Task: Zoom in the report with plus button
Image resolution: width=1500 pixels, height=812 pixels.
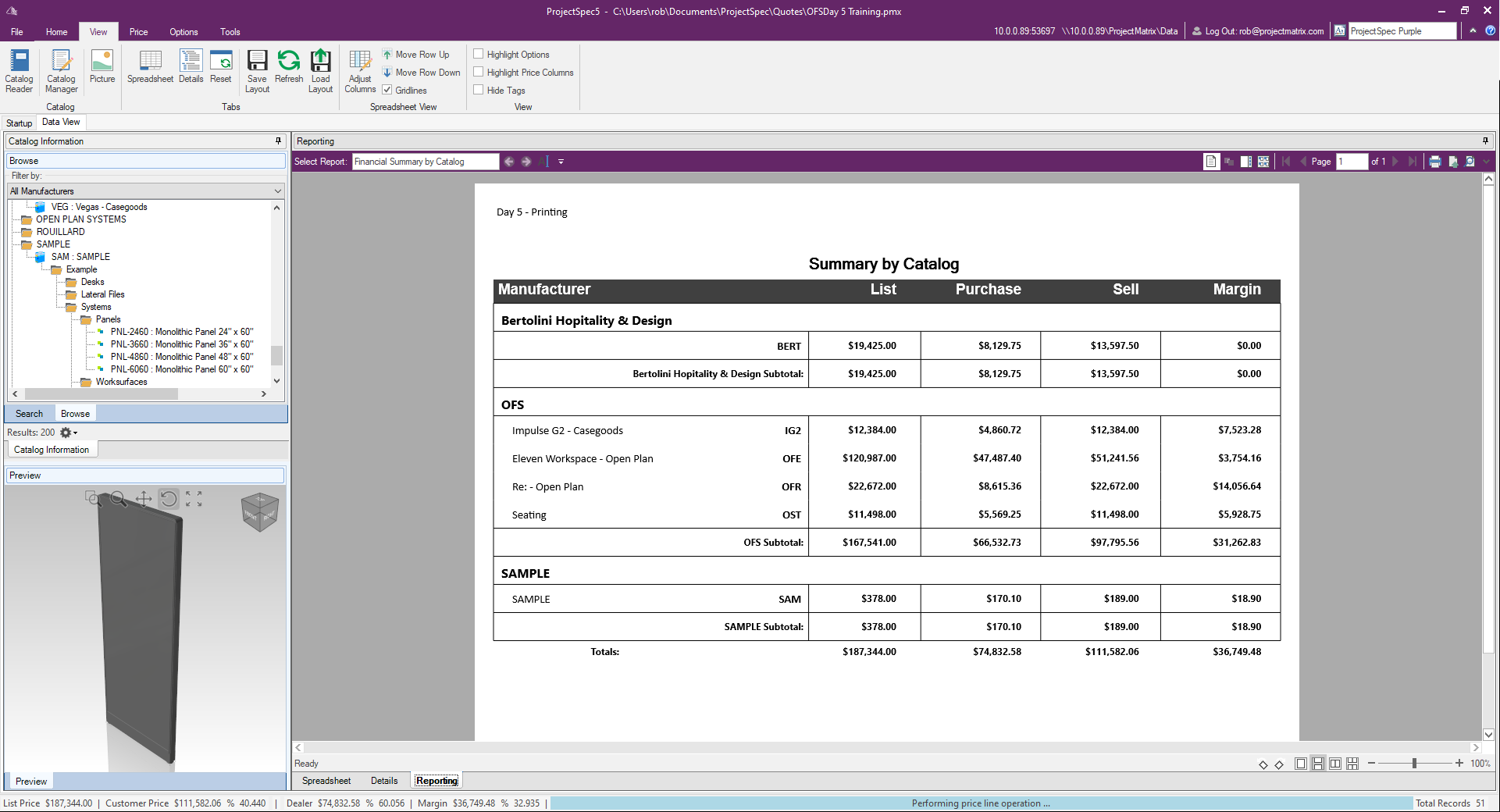Action: (x=1459, y=764)
